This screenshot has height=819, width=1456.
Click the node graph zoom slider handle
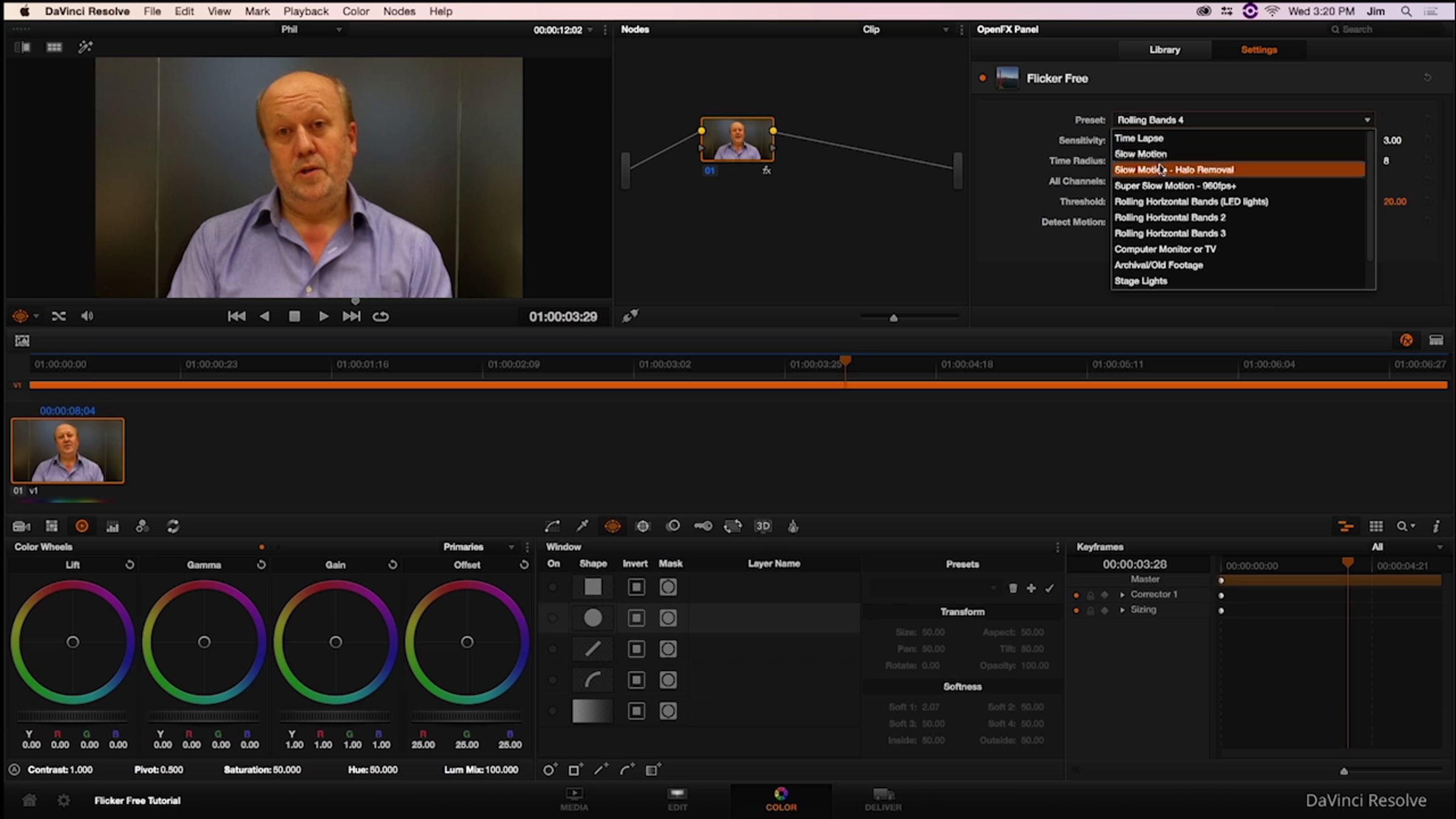894,318
